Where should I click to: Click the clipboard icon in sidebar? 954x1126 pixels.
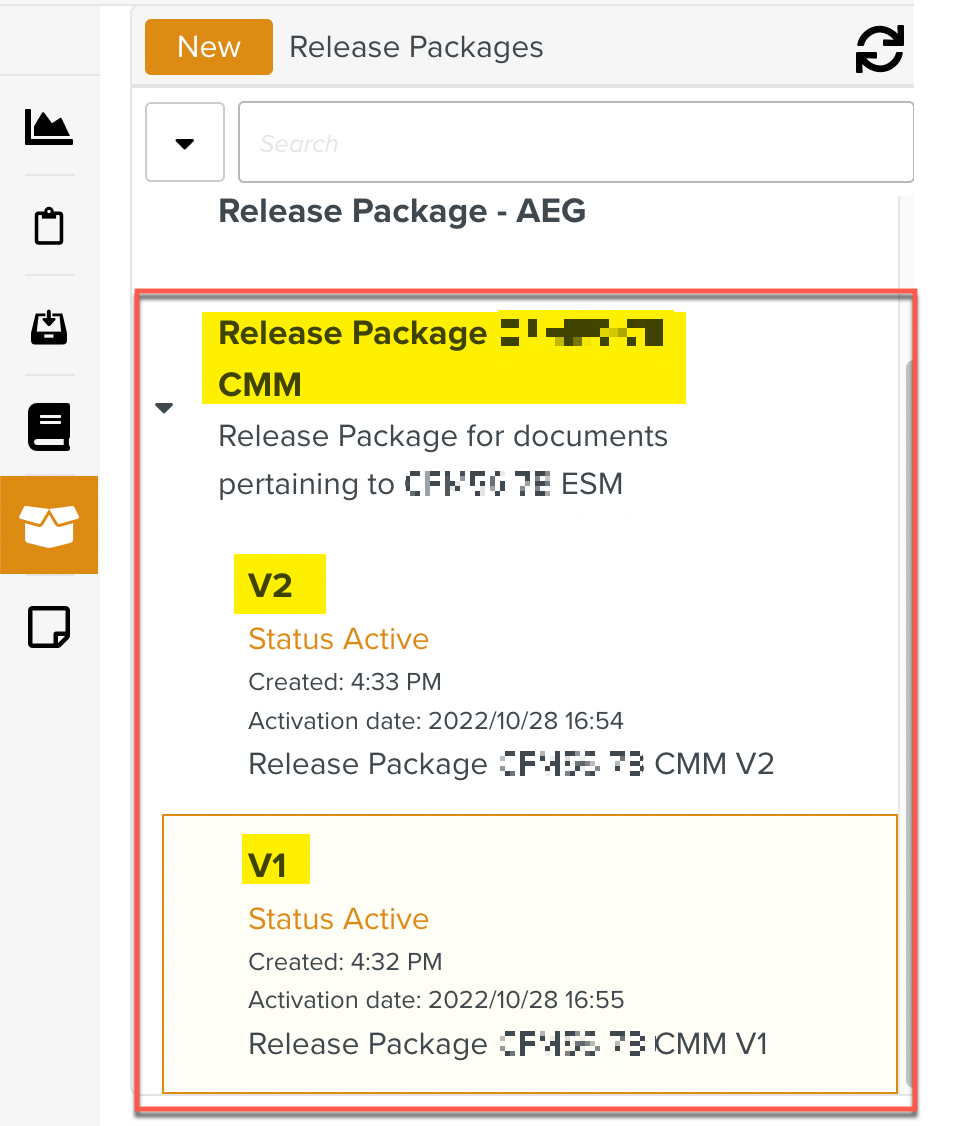pyautogui.click(x=48, y=227)
